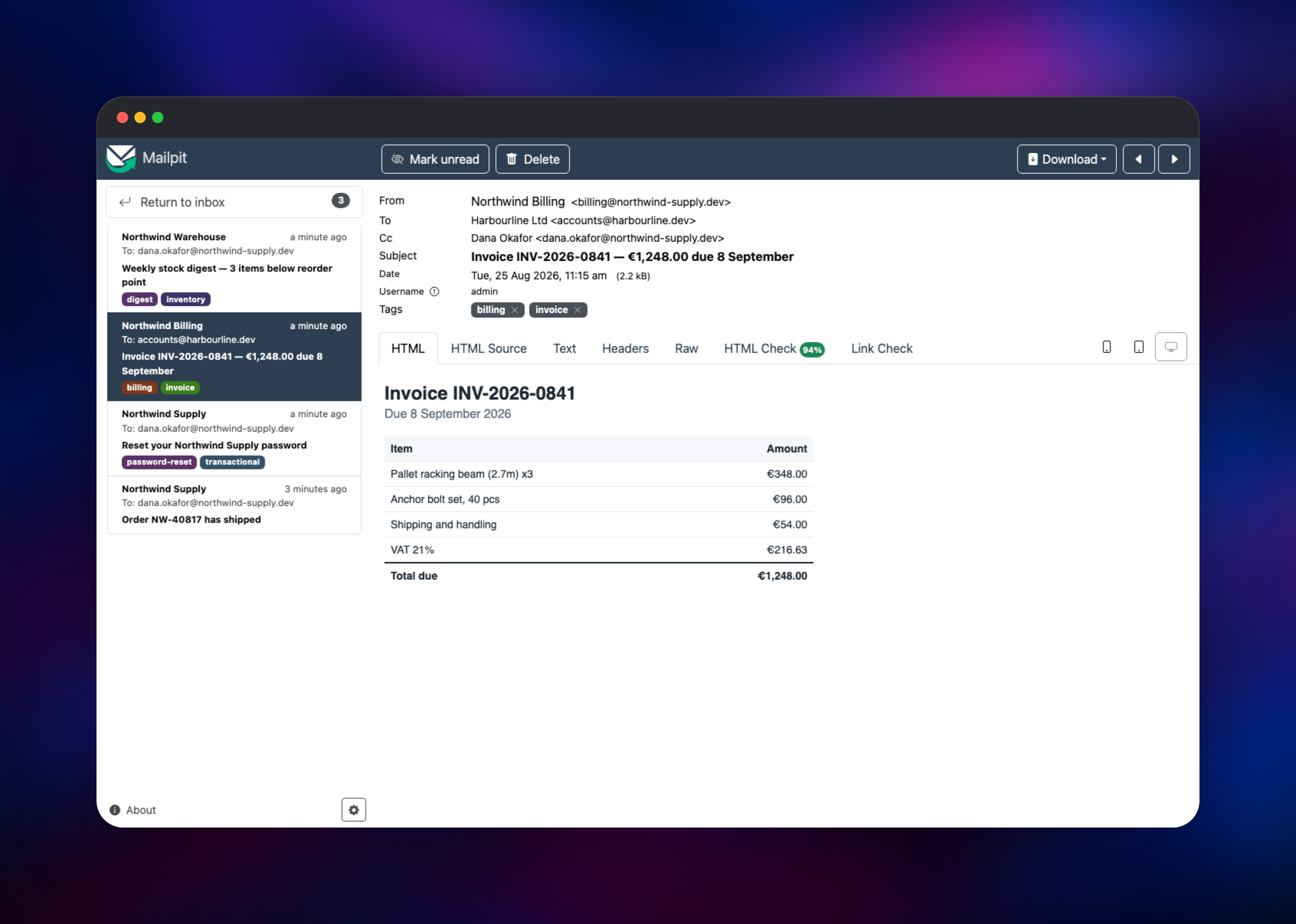This screenshot has height=924, width=1296.
Task: Go to the next message arrow
Action: (x=1174, y=159)
